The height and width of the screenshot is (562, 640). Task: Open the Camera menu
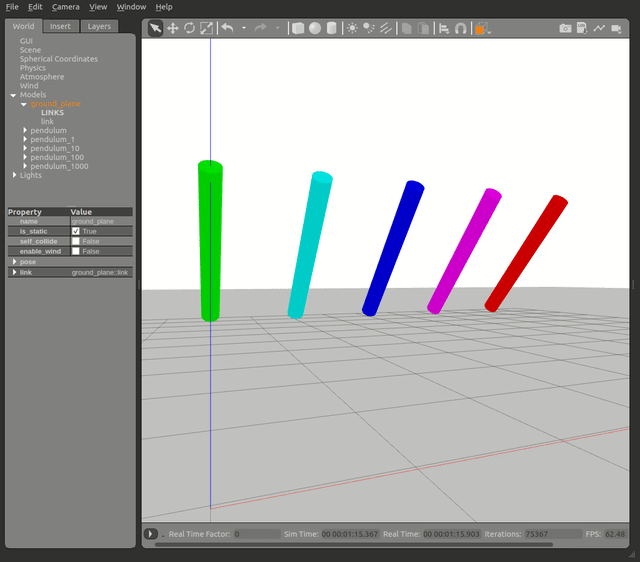[65, 7]
